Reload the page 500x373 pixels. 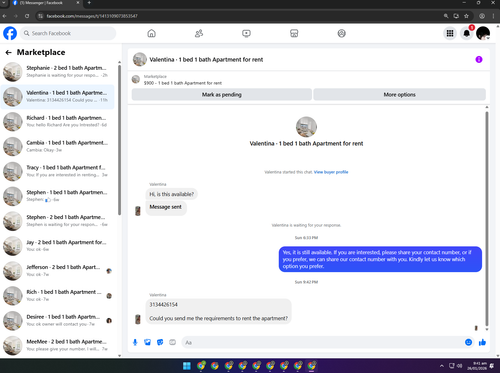pyautogui.click(x=27, y=16)
